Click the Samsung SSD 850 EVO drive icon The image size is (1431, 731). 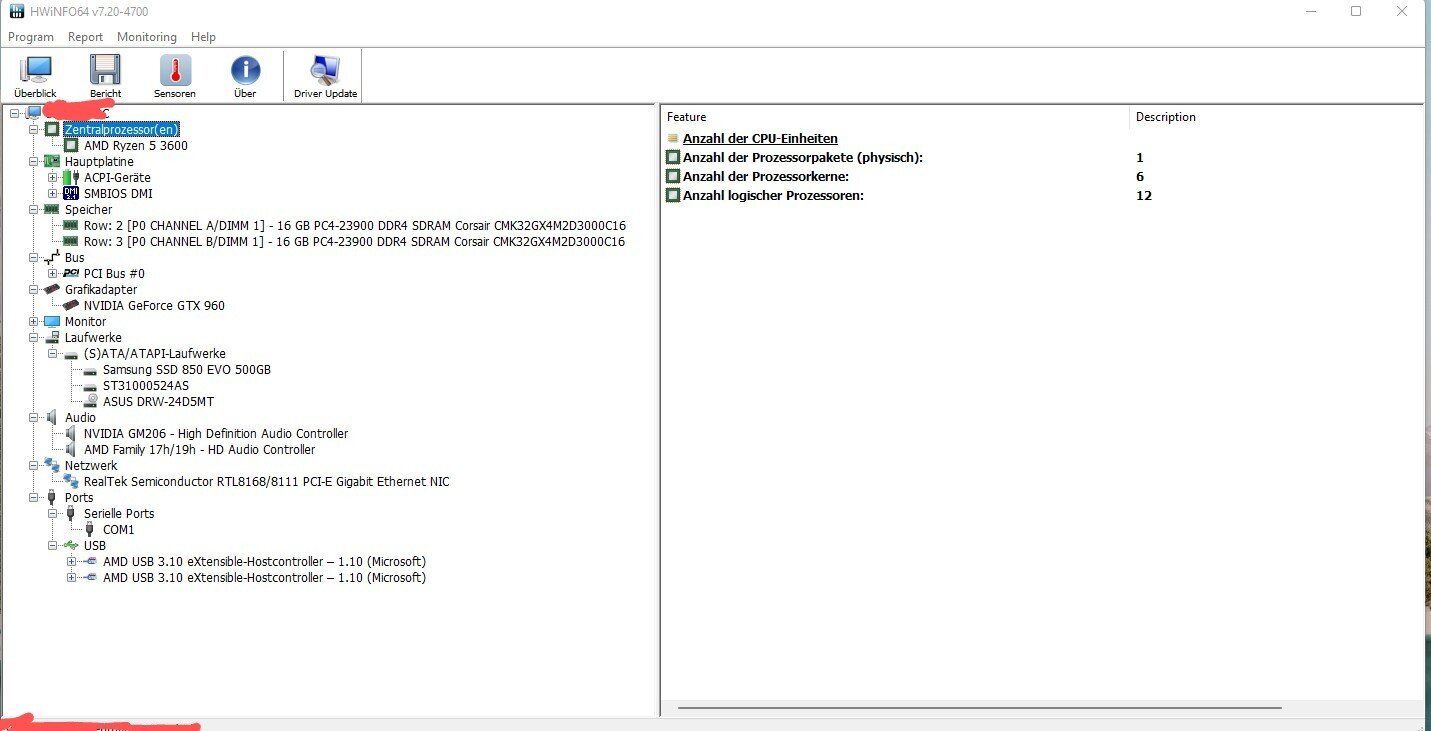click(x=90, y=370)
